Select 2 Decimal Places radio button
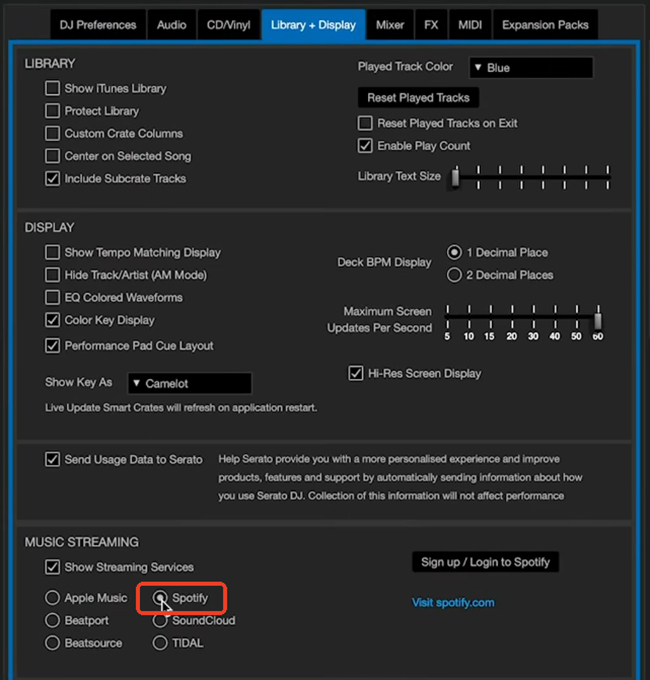Viewport: 650px width, 680px height. tap(454, 275)
